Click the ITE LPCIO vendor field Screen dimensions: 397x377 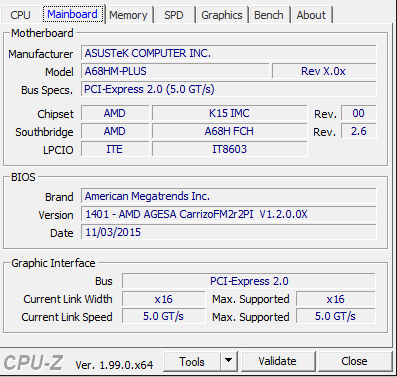click(x=115, y=149)
